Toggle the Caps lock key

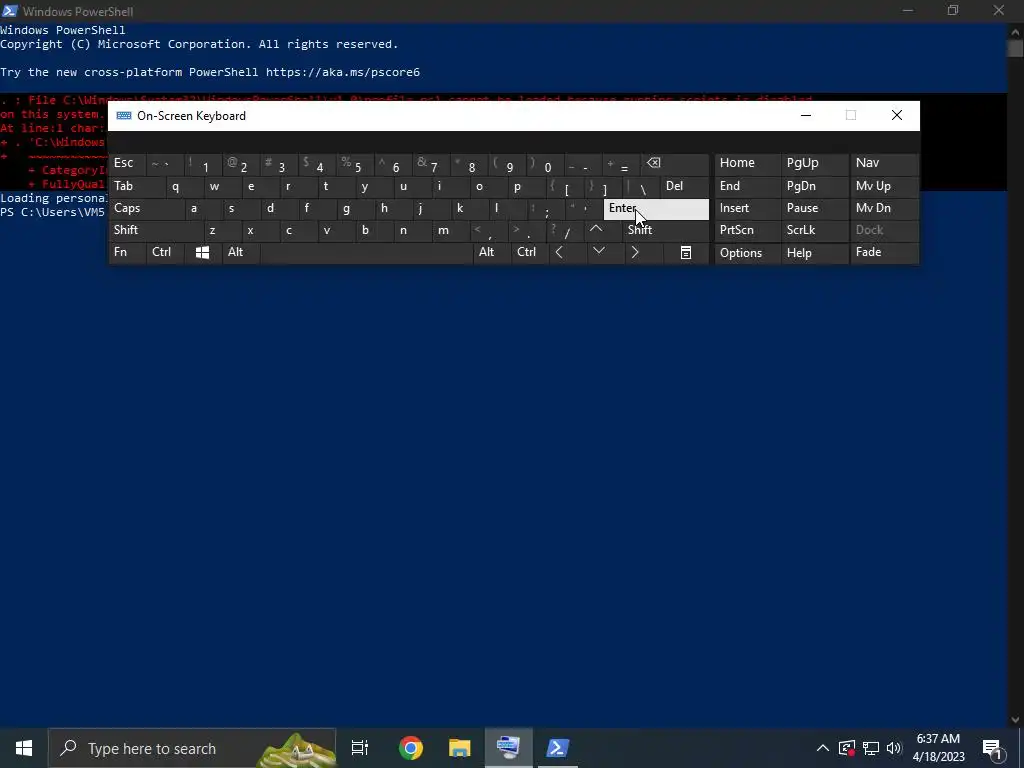(146, 208)
